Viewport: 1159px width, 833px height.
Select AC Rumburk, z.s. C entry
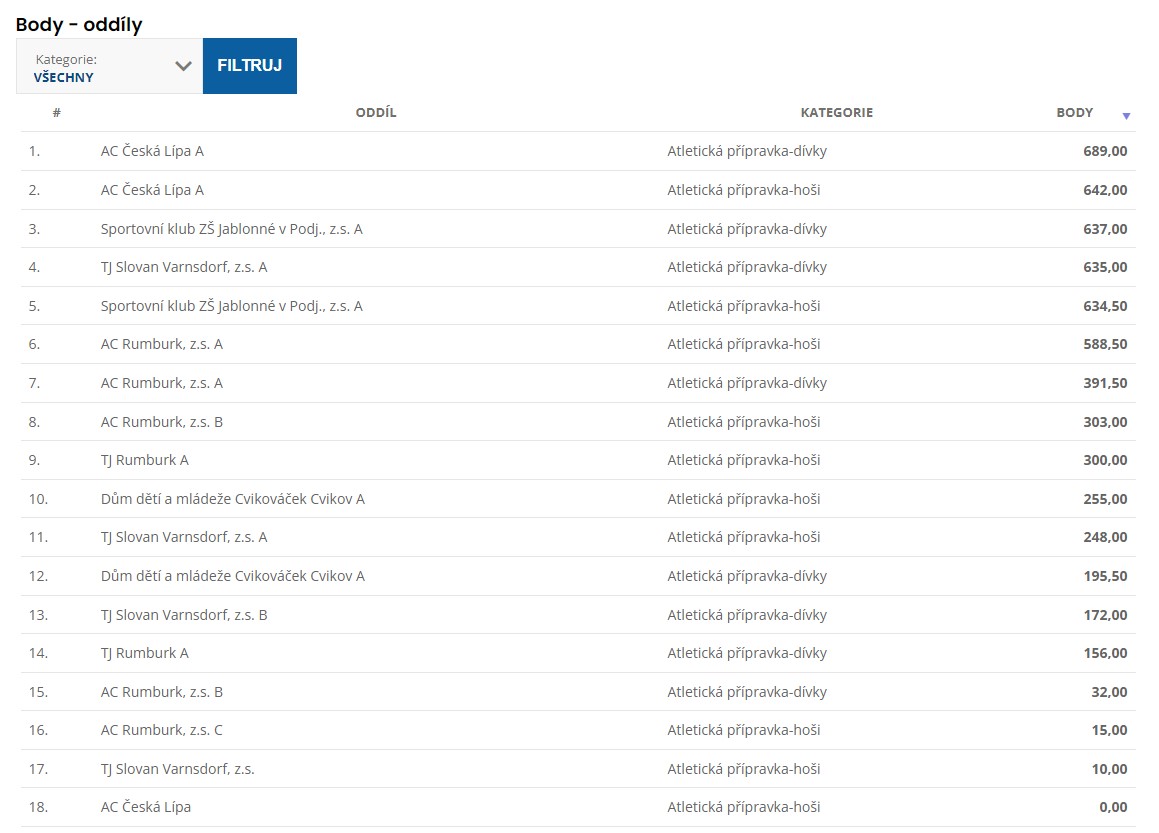click(162, 730)
